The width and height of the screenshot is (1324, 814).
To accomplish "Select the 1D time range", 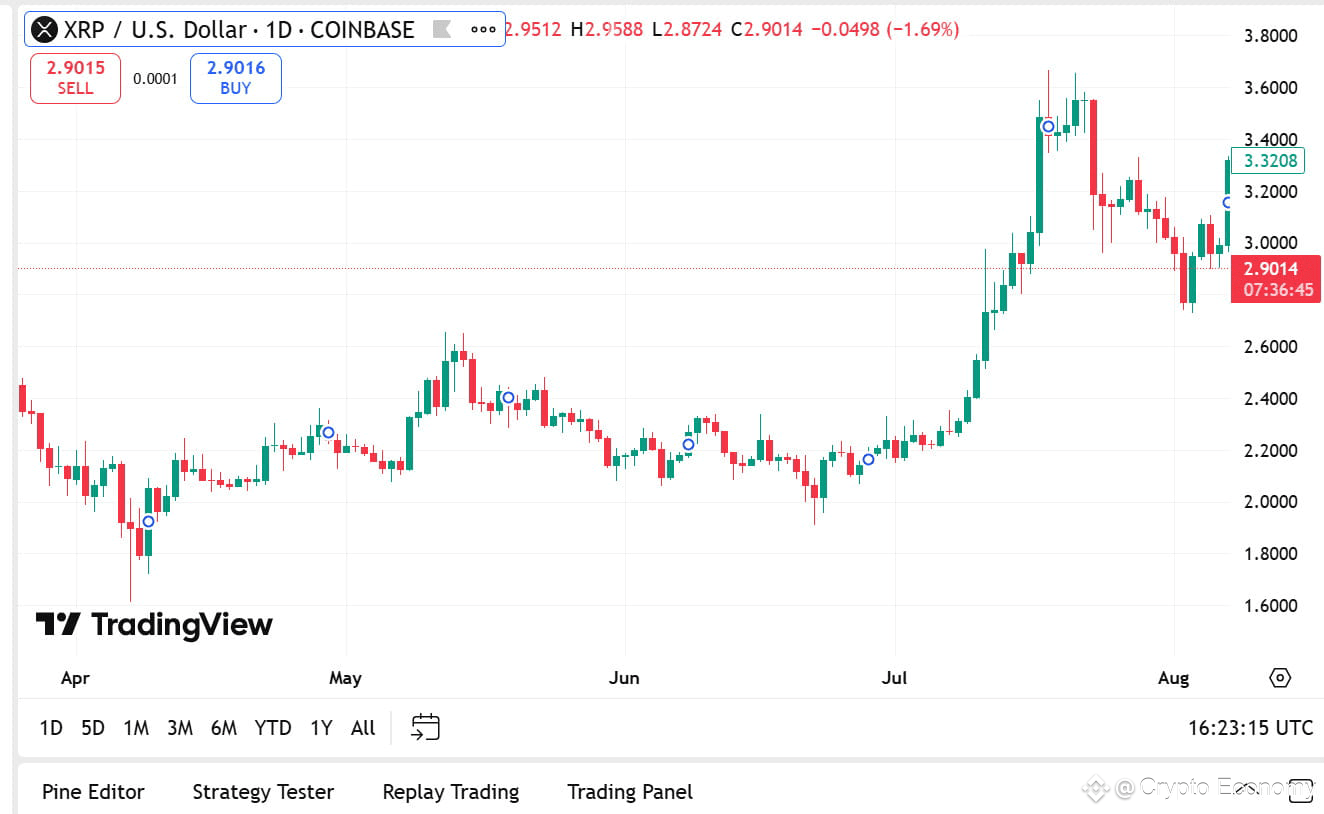I will pyautogui.click(x=51, y=728).
